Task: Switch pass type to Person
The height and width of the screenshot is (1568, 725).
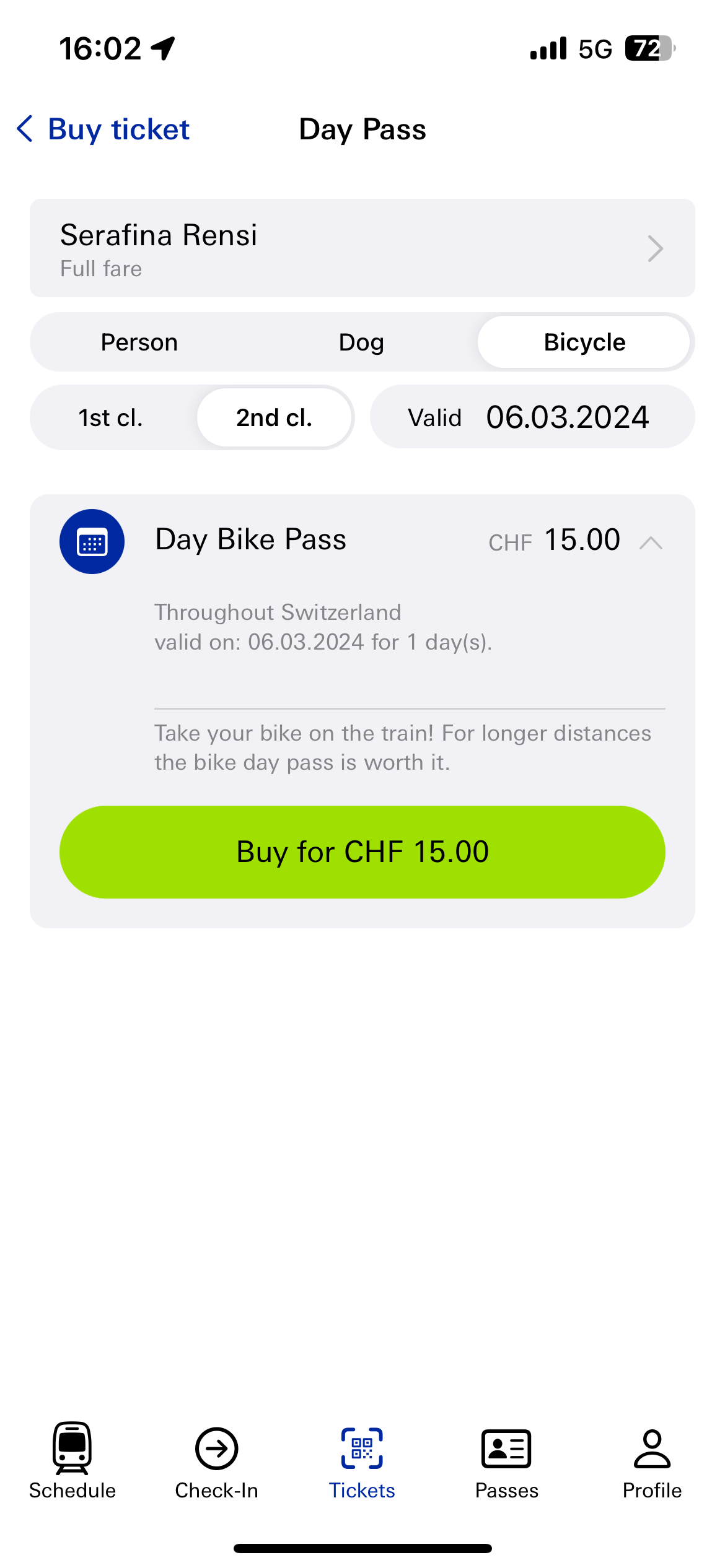Action: pos(139,342)
